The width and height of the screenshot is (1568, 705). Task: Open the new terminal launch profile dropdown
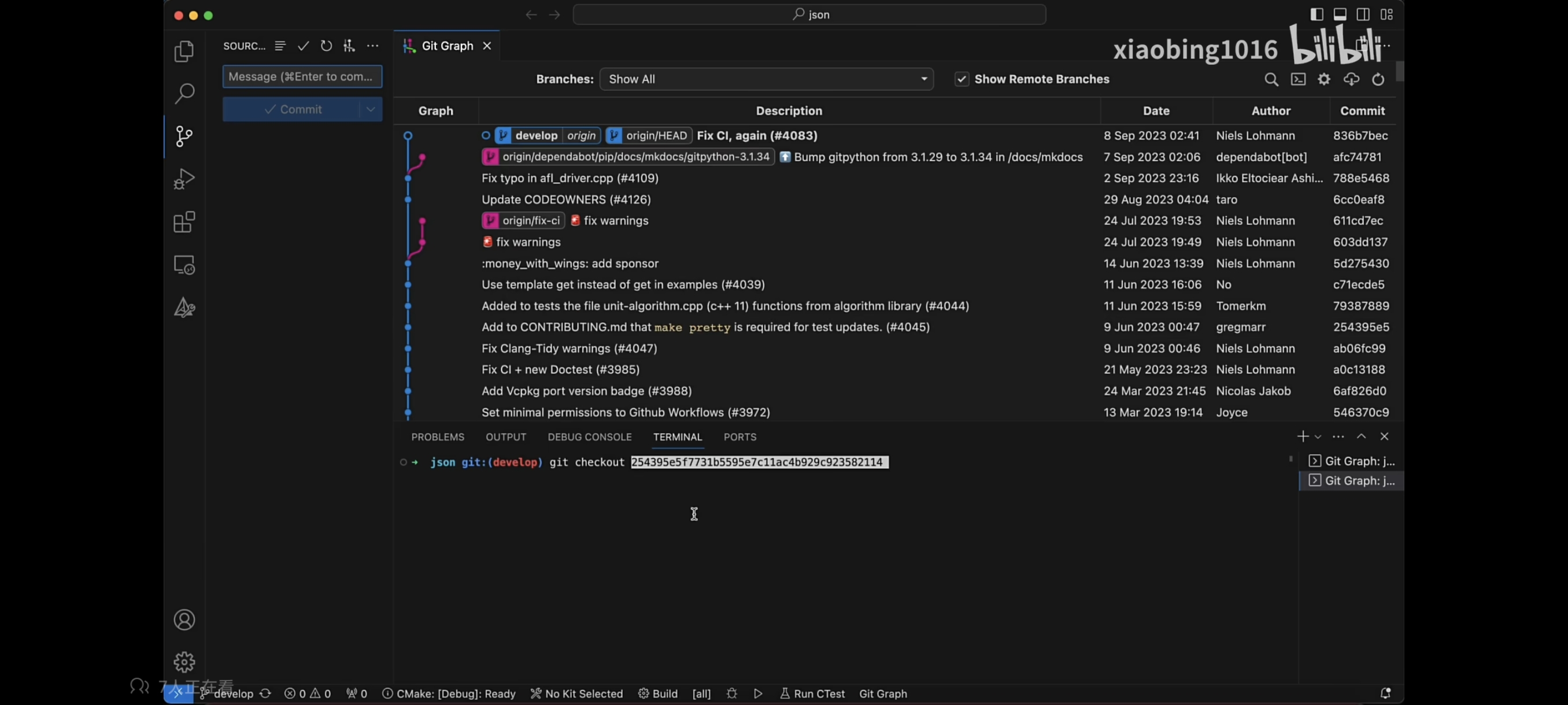pyautogui.click(x=1318, y=437)
